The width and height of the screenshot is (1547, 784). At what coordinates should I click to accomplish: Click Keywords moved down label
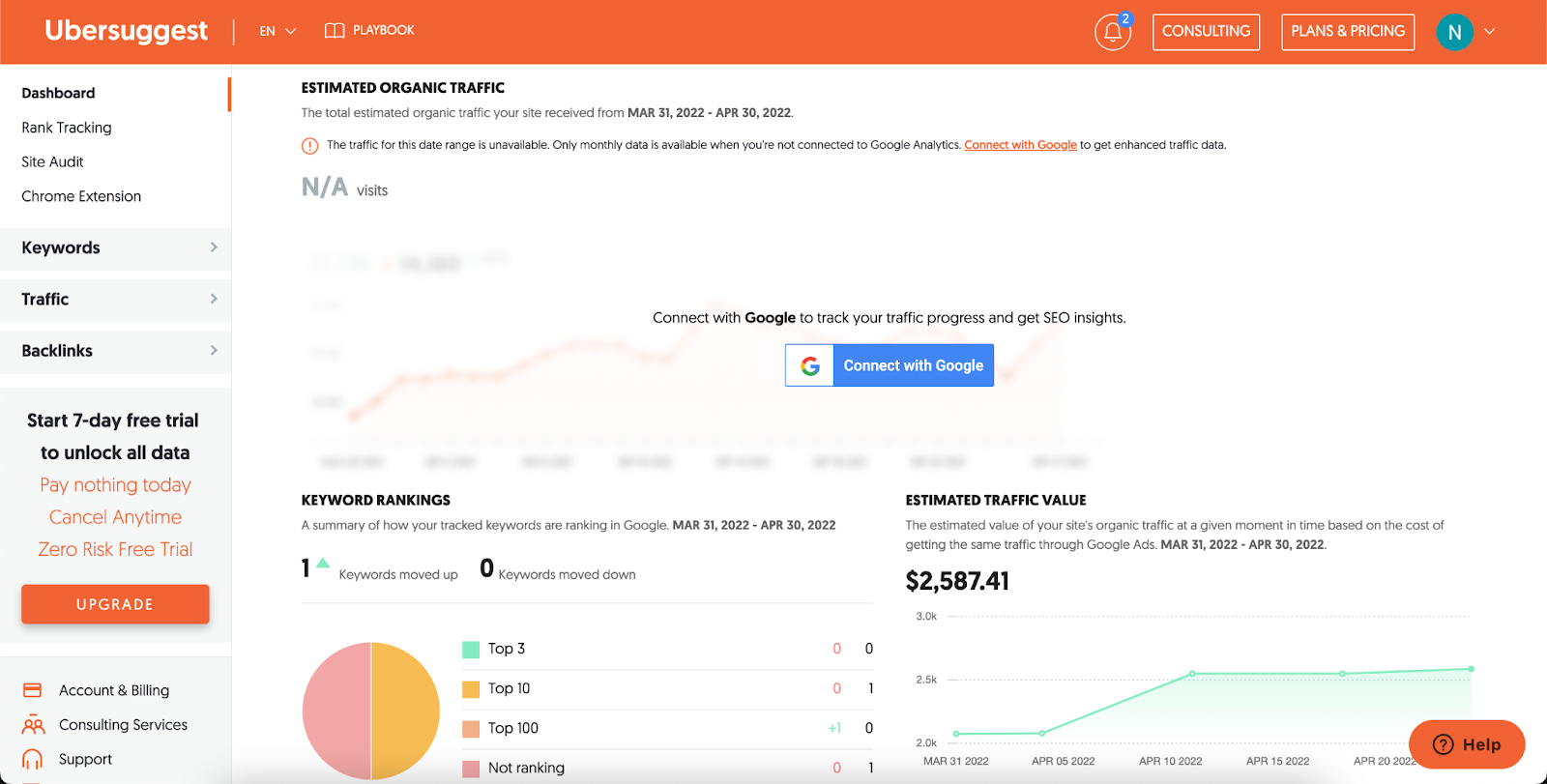pyautogui.click(x=567, y=574)
